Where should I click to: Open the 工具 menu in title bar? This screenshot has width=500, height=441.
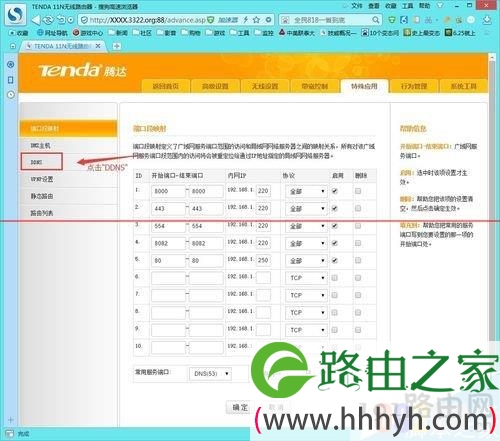407,6
